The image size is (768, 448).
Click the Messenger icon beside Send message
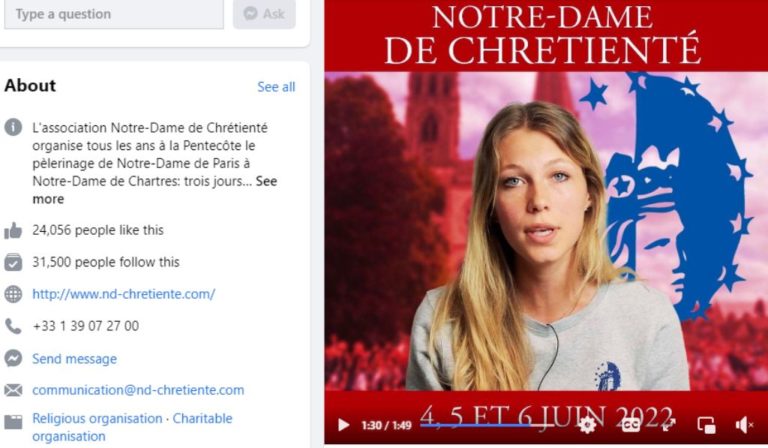[13, 358]
